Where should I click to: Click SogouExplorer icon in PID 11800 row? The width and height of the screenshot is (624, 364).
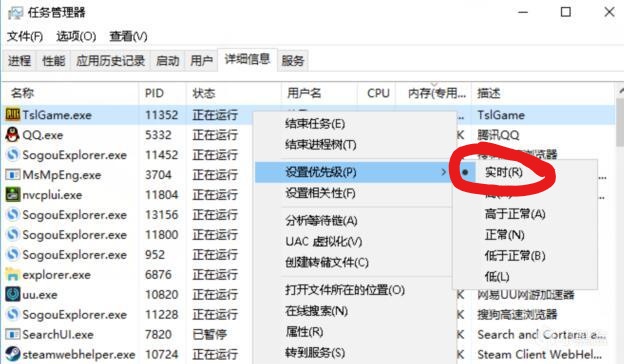(12, 234)
